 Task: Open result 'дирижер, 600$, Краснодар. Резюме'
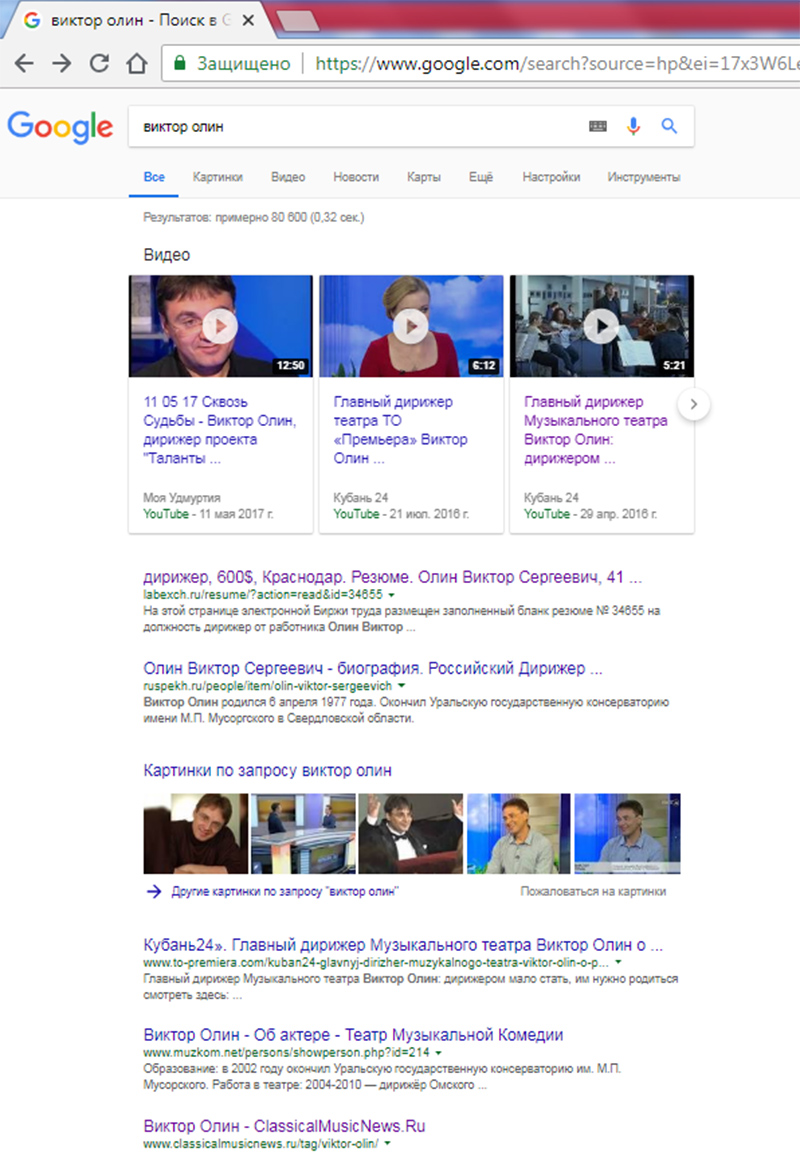tap(392, 577)
